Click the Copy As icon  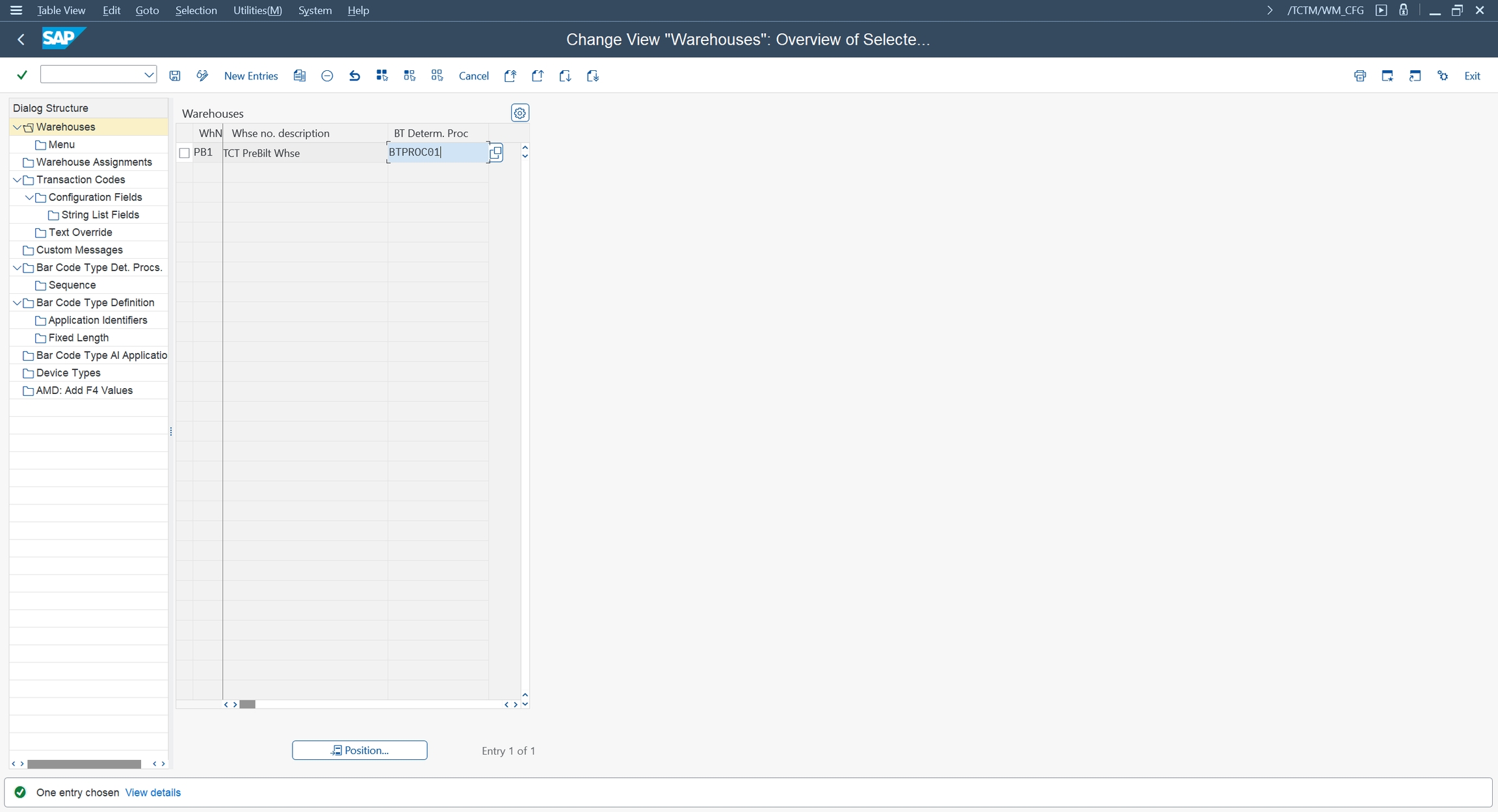299,76
